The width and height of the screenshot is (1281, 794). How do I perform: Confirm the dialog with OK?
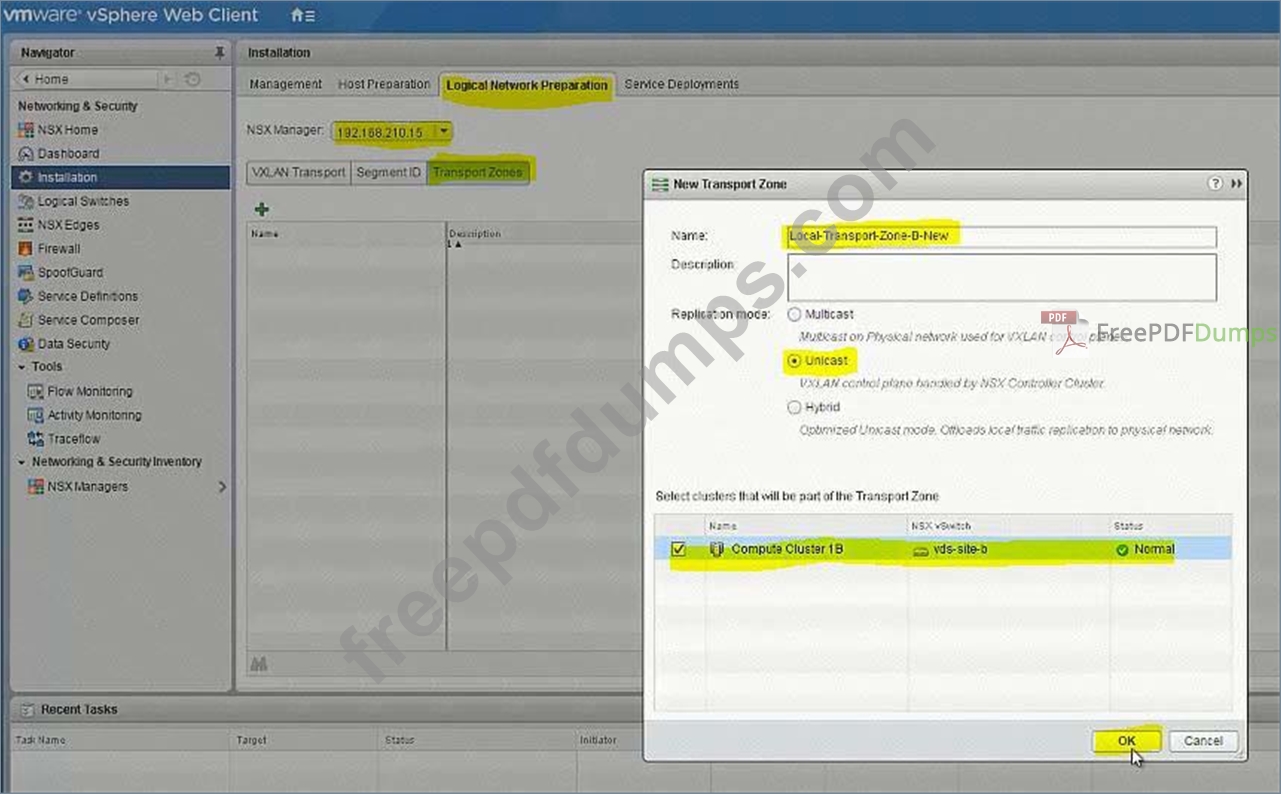click(1127, 741)
